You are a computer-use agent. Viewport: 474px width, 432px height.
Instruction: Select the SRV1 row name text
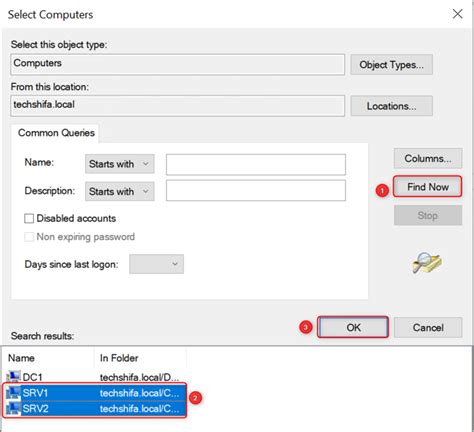(x=35, y=393)
